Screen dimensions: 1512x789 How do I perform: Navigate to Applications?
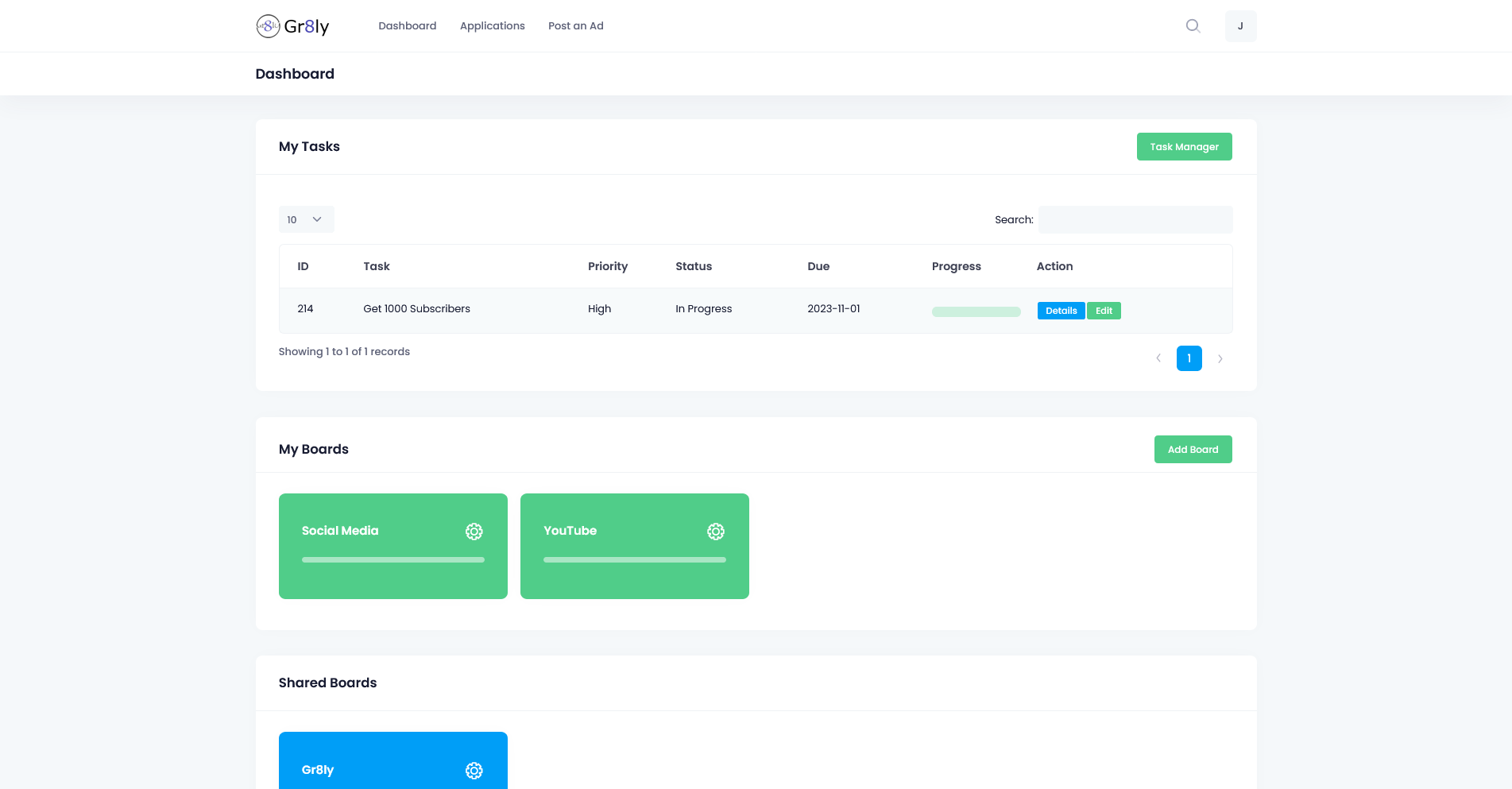(492, 25)
